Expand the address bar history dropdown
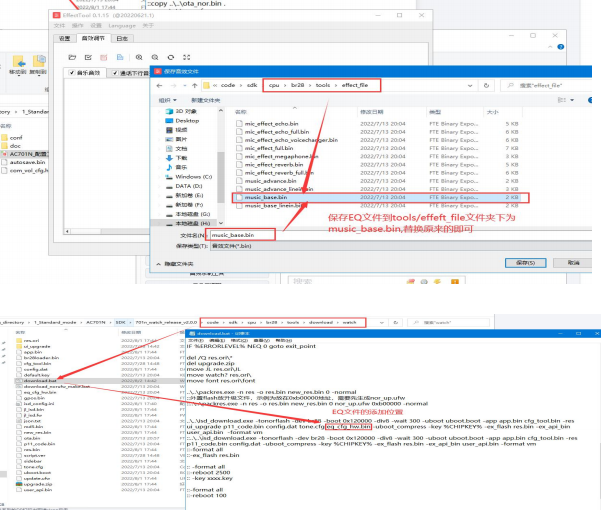Screen dimensions: 601x510 pos(470,85)
